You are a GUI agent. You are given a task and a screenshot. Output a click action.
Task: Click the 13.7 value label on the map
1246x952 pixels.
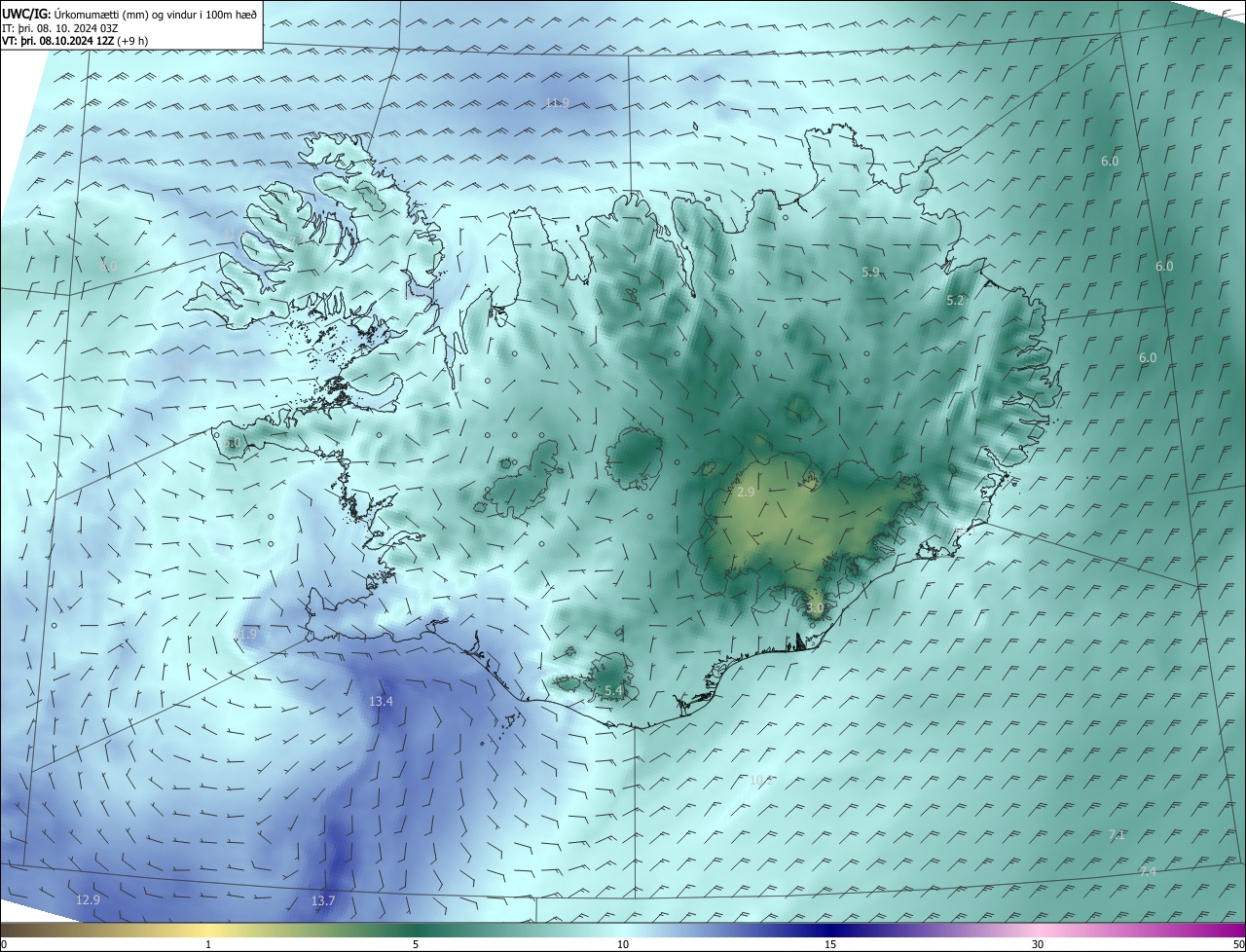(323, 901)
